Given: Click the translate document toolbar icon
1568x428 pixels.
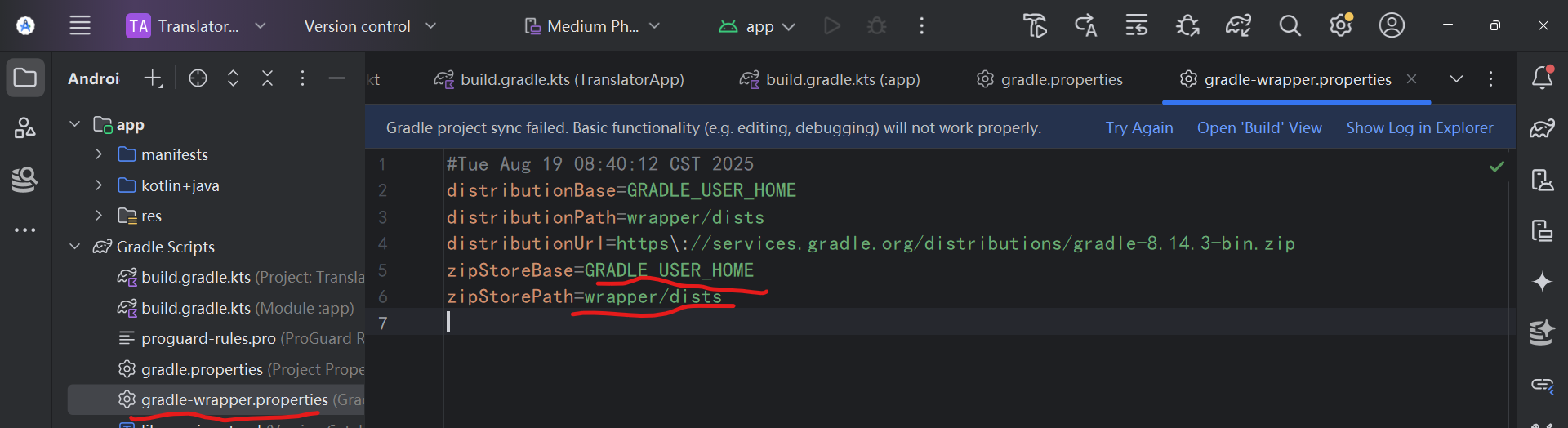Looking at the screenshot, I should [x=1035, y=26].
